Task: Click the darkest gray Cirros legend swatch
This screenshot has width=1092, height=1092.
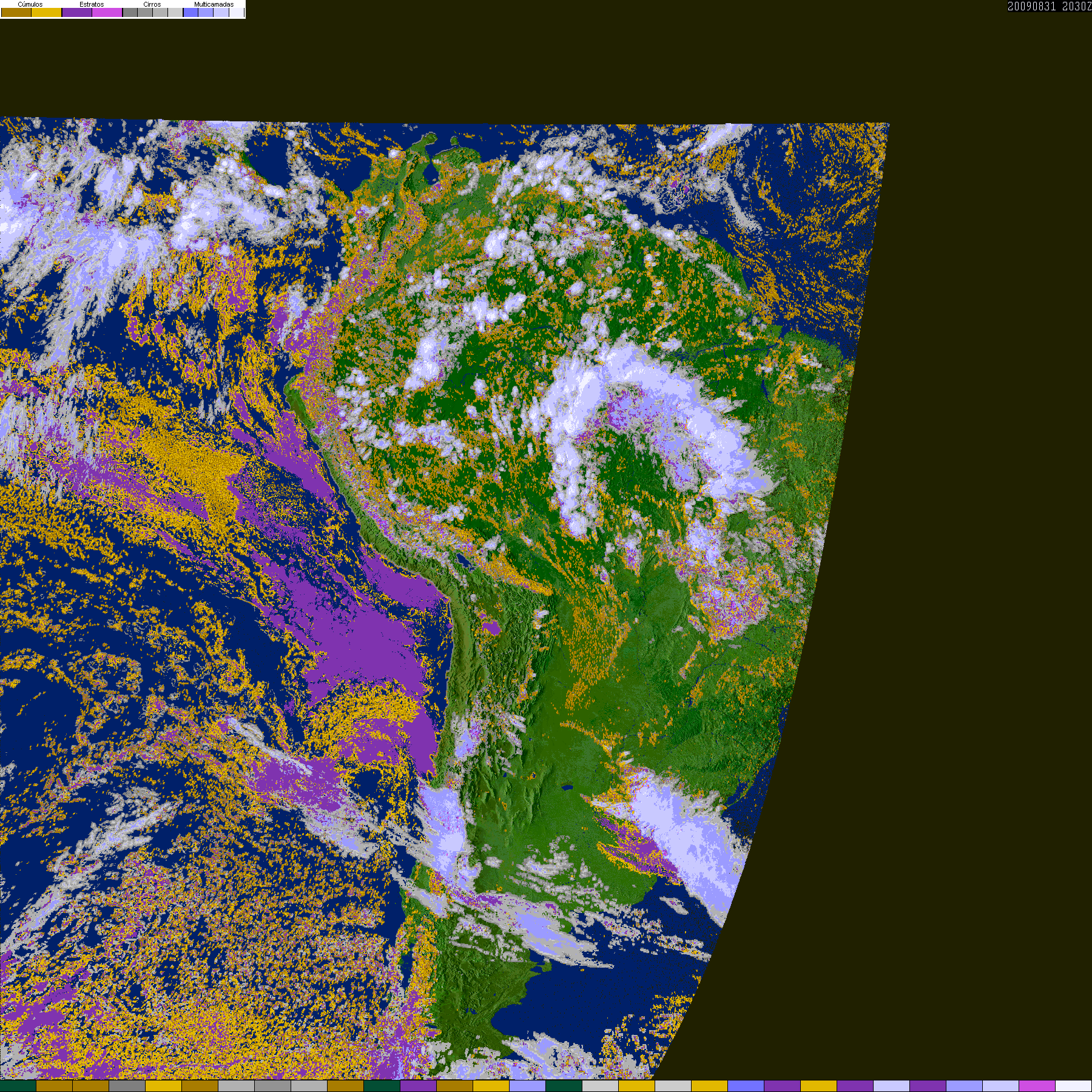Action: tap(130, 12)
